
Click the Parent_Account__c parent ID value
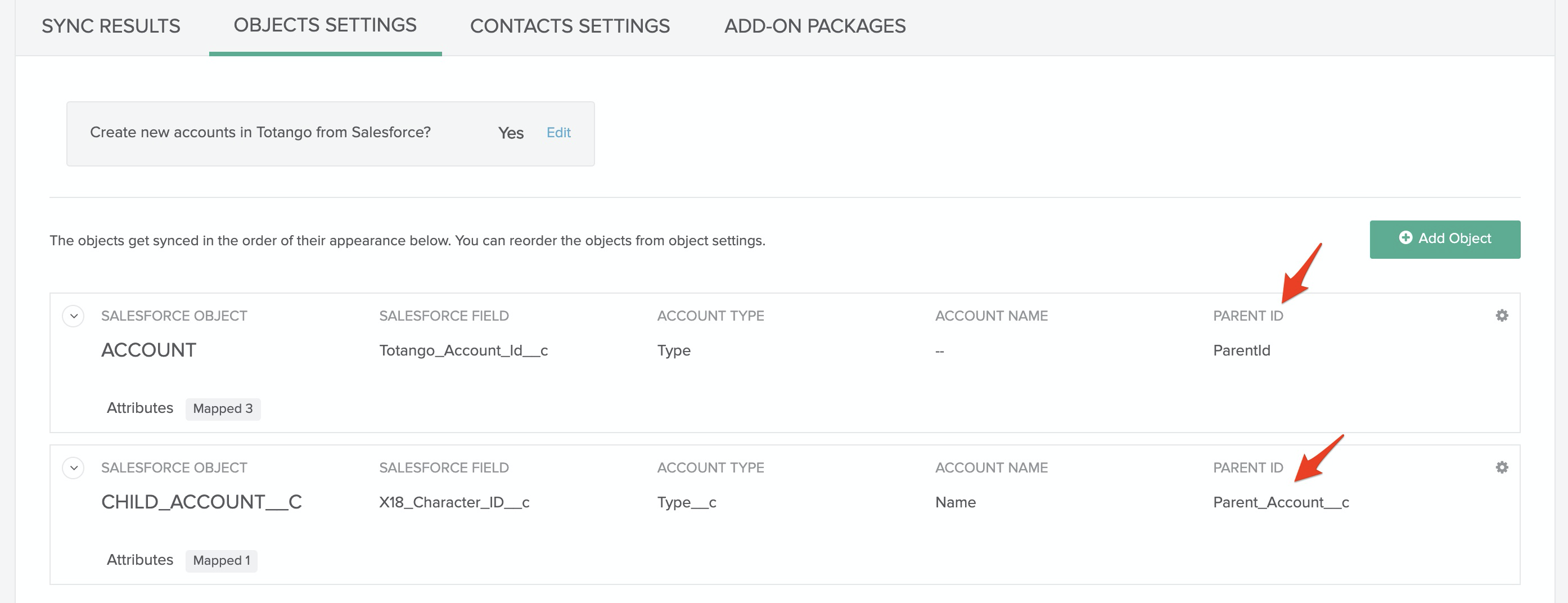point(1281,502)
